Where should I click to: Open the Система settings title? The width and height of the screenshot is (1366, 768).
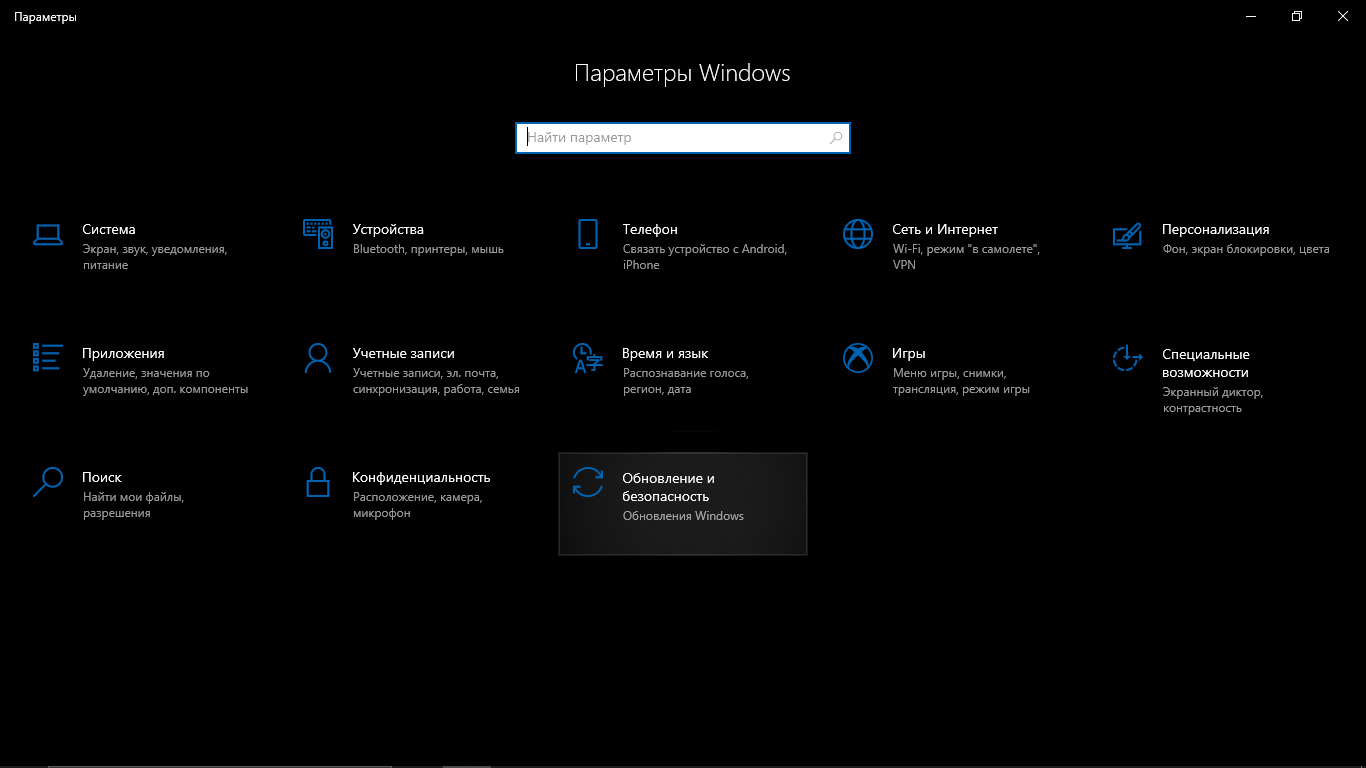click(x=109, y=229)
